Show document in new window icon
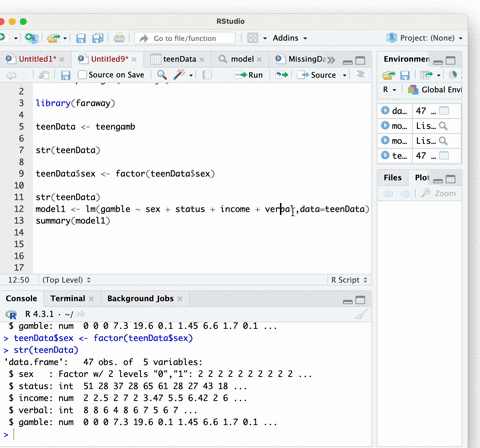480x448 pixels. click(x=44, y=75)
